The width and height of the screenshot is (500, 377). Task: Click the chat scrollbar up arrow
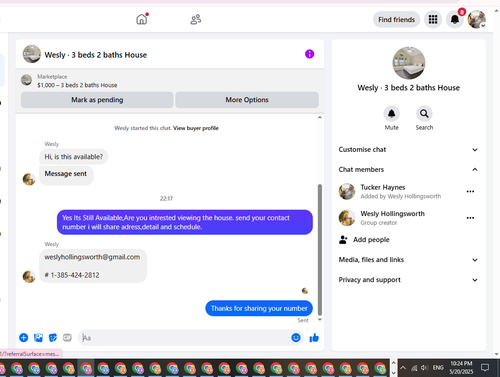tap(320, 117)
